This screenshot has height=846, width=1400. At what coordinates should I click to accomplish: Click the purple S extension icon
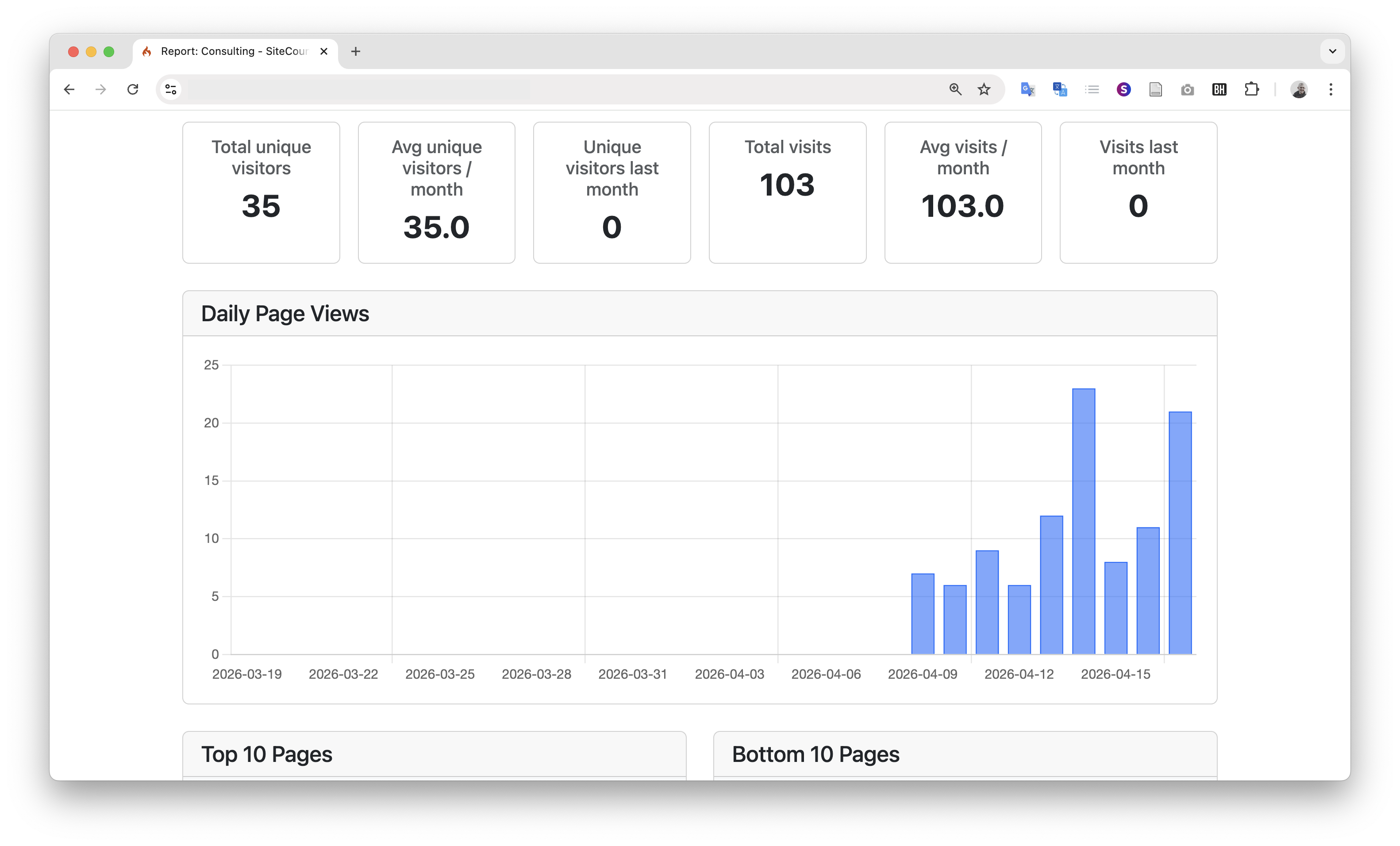(x=1123, y=89)
